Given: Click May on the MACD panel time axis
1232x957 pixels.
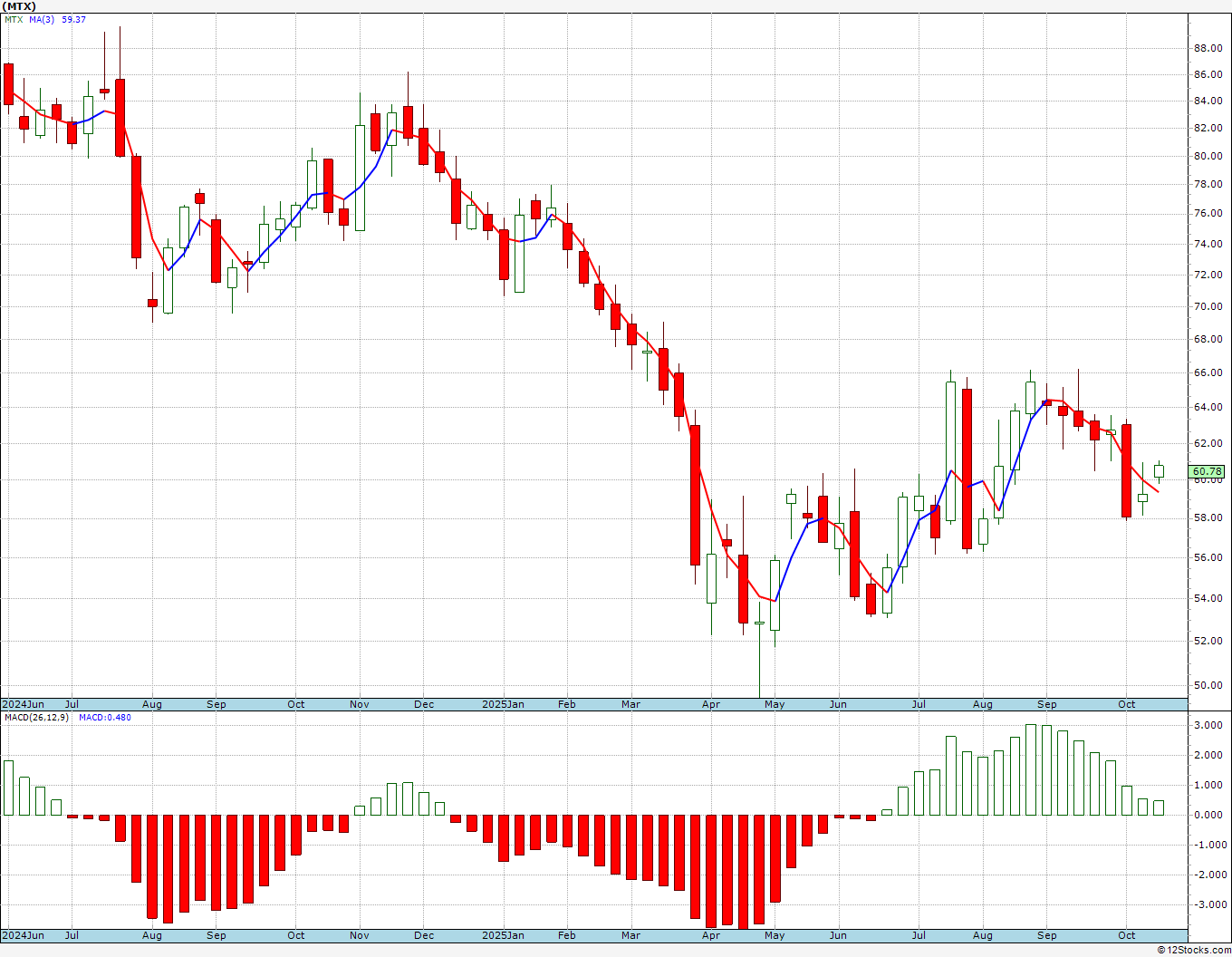Looking at the screenshot, I should click(x=775, y=935).
